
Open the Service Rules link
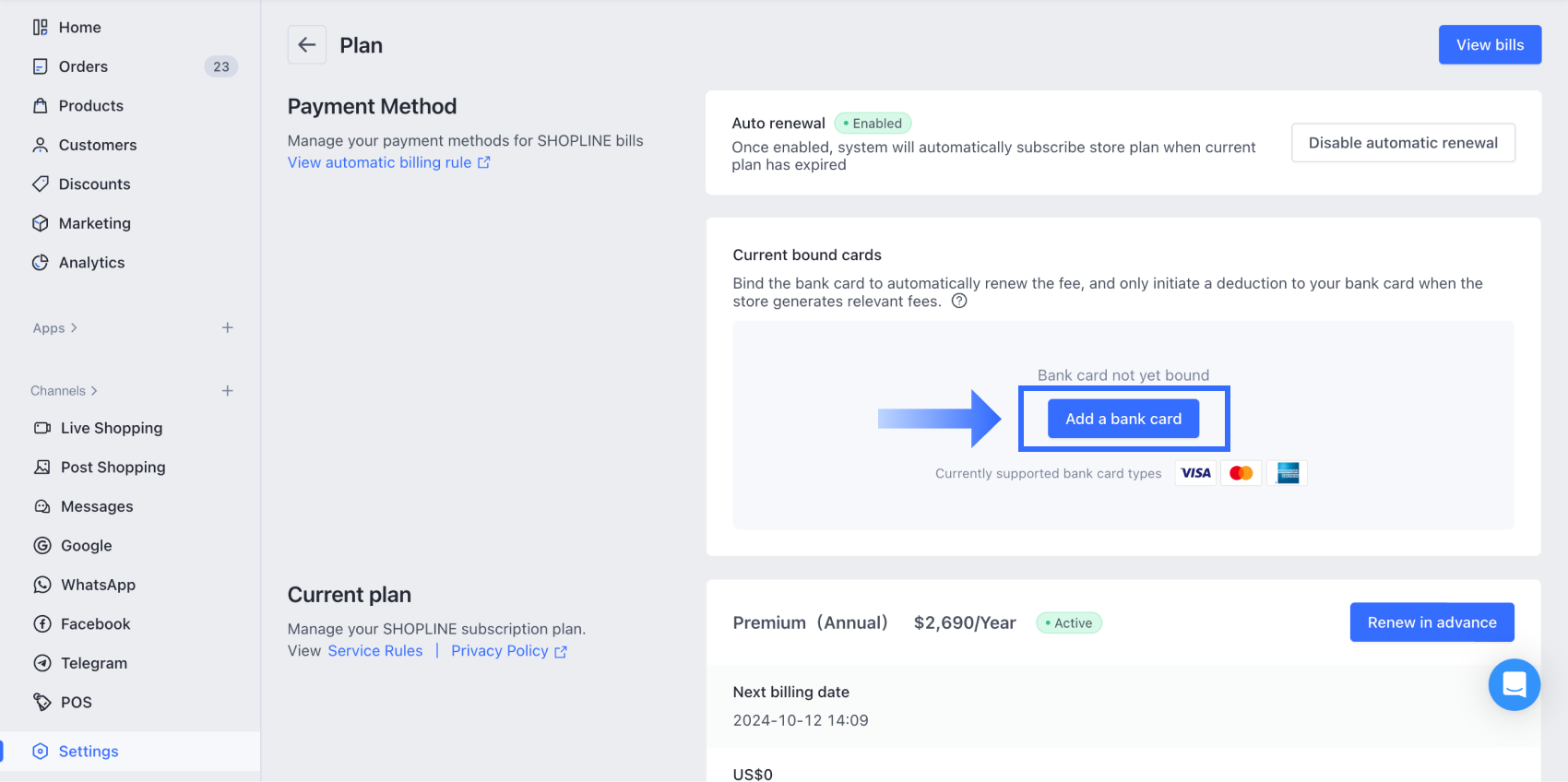tap(375, 651)
